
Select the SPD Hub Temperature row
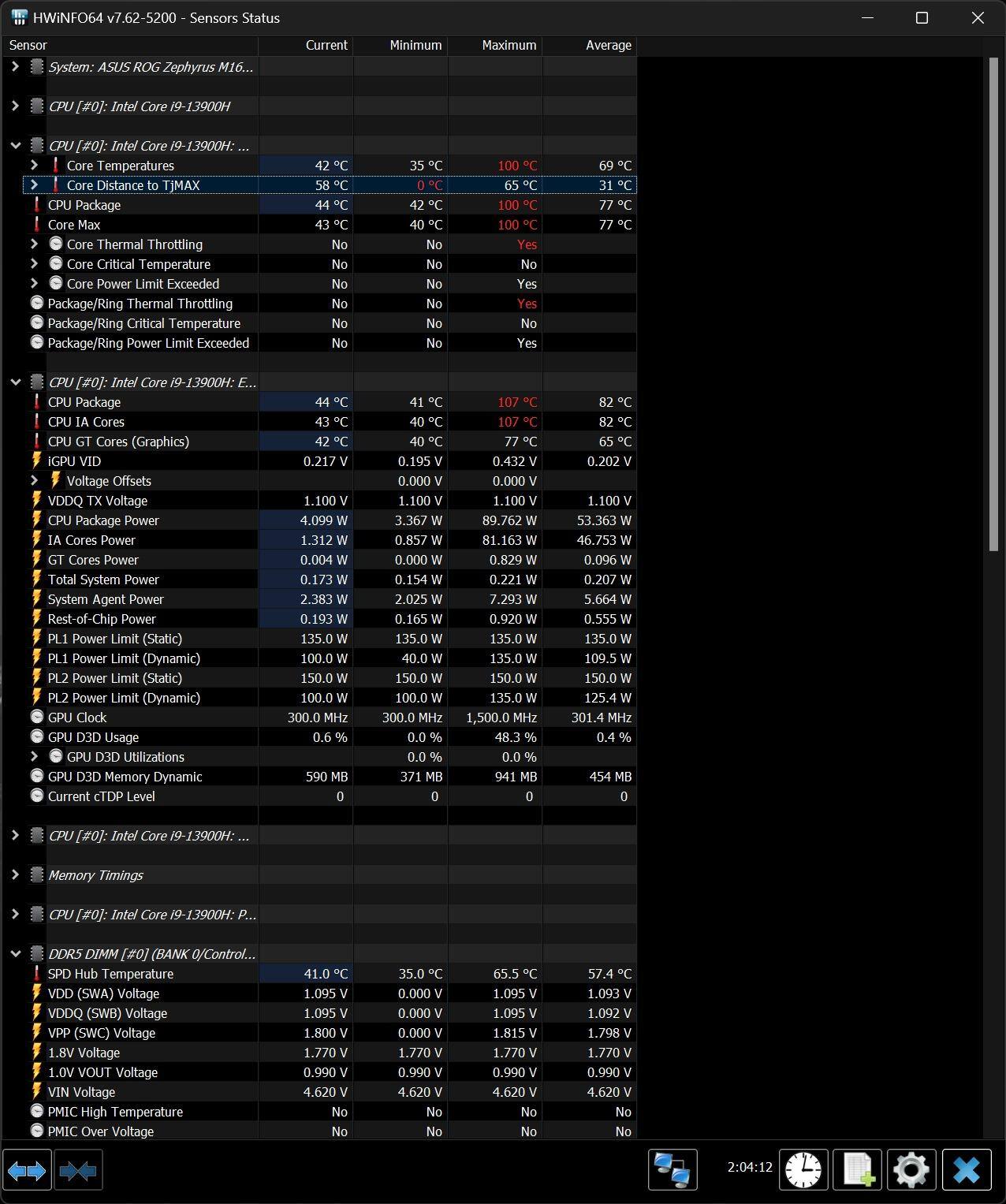[110, 974]
